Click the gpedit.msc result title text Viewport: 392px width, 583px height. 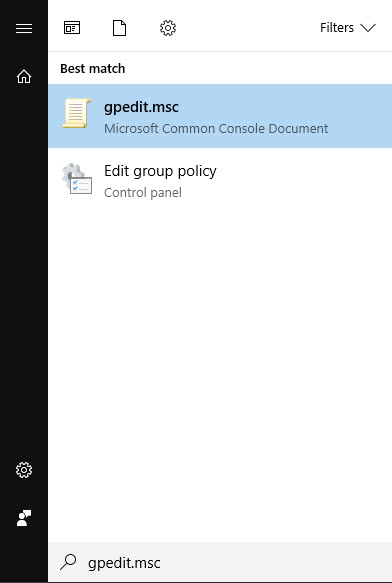[x=141, y=107]
